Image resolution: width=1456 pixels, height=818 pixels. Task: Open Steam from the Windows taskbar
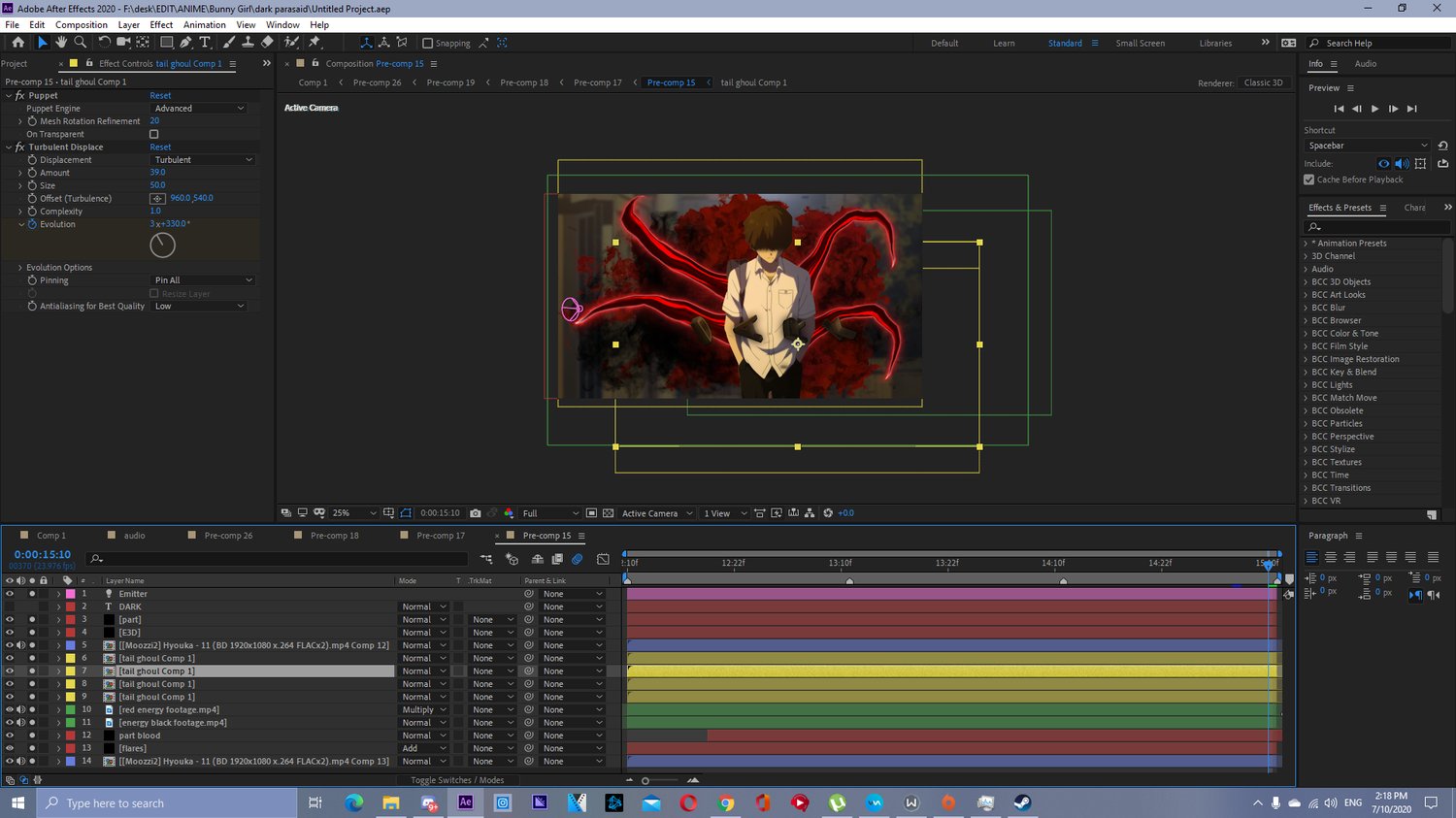1022,802
